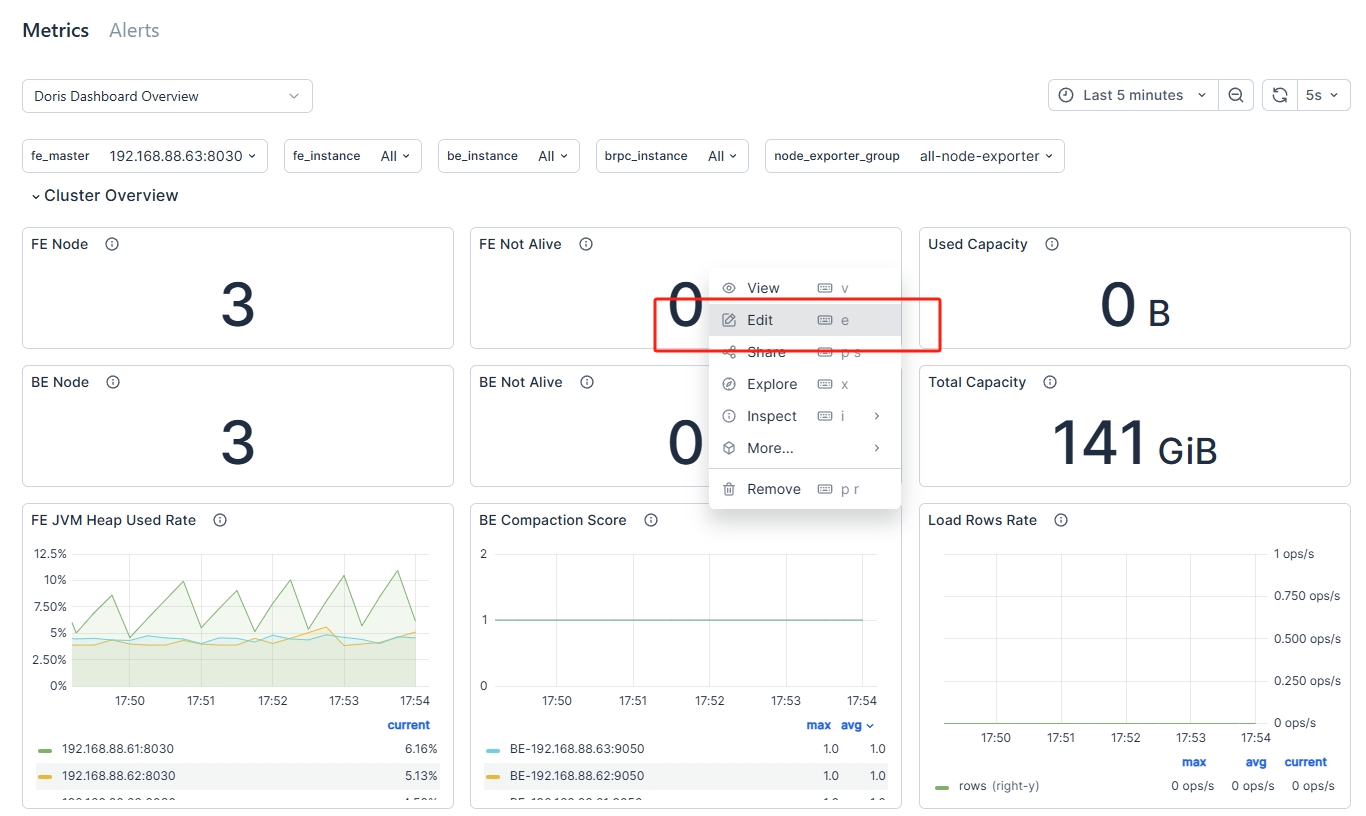The height and width of the screenshot is (816, 1366).
Task: Click the refresh dashboard icon
Action: (1280, 95)
